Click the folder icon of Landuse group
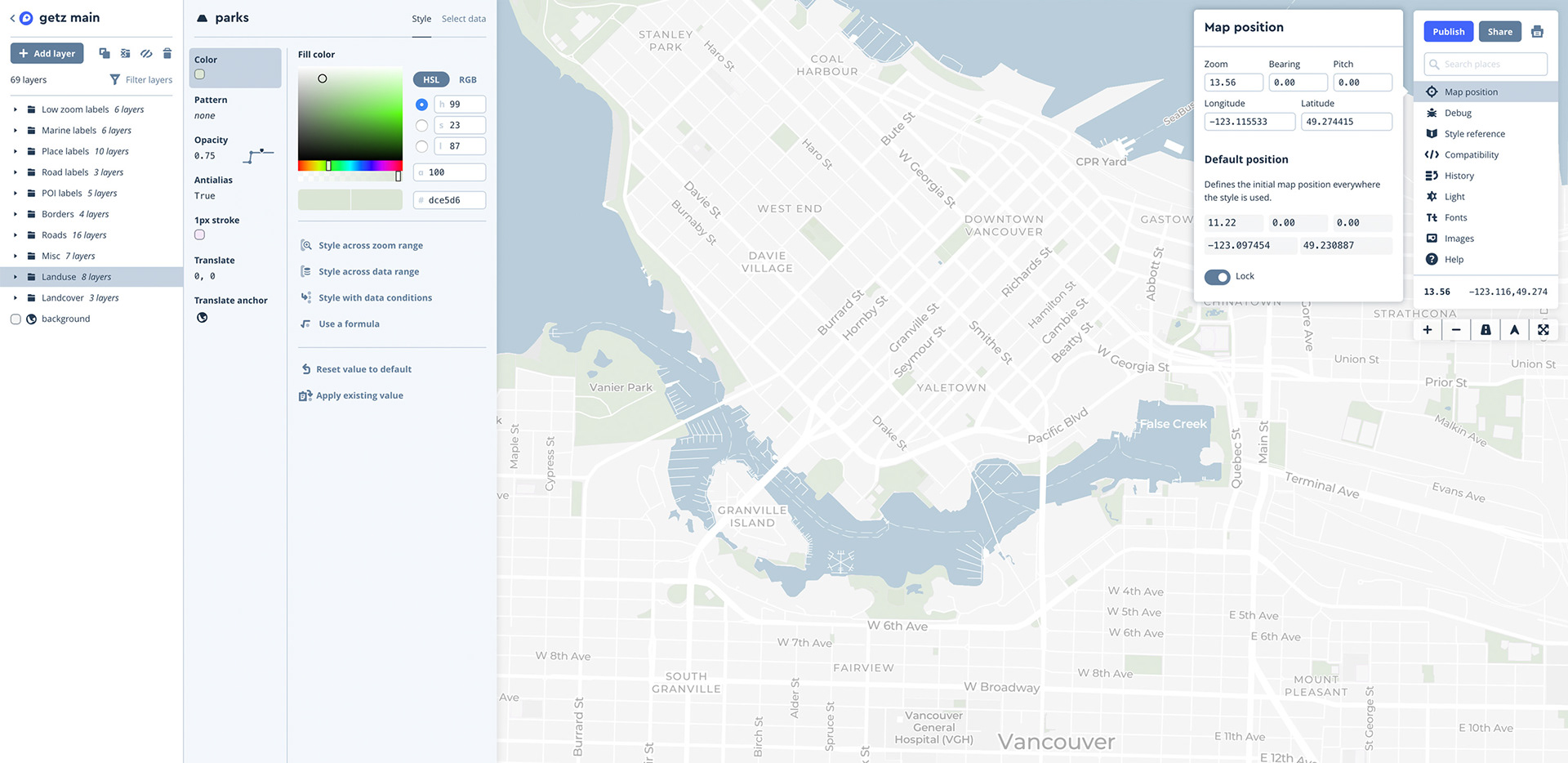The image size is (1568, 763). pyautogui.click(x=31, y=277)
